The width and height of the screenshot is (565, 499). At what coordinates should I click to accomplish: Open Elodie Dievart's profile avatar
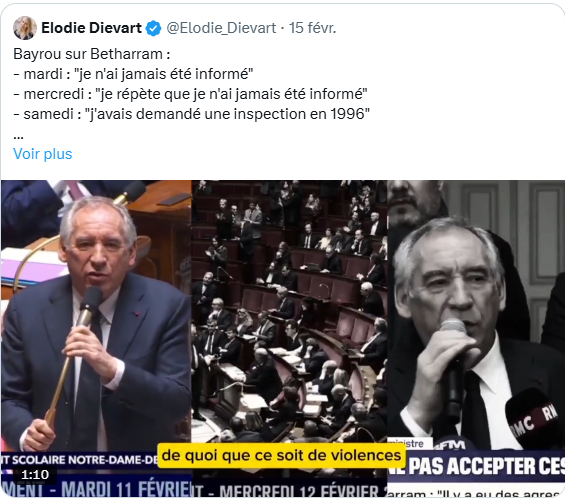tap(25, 28)
